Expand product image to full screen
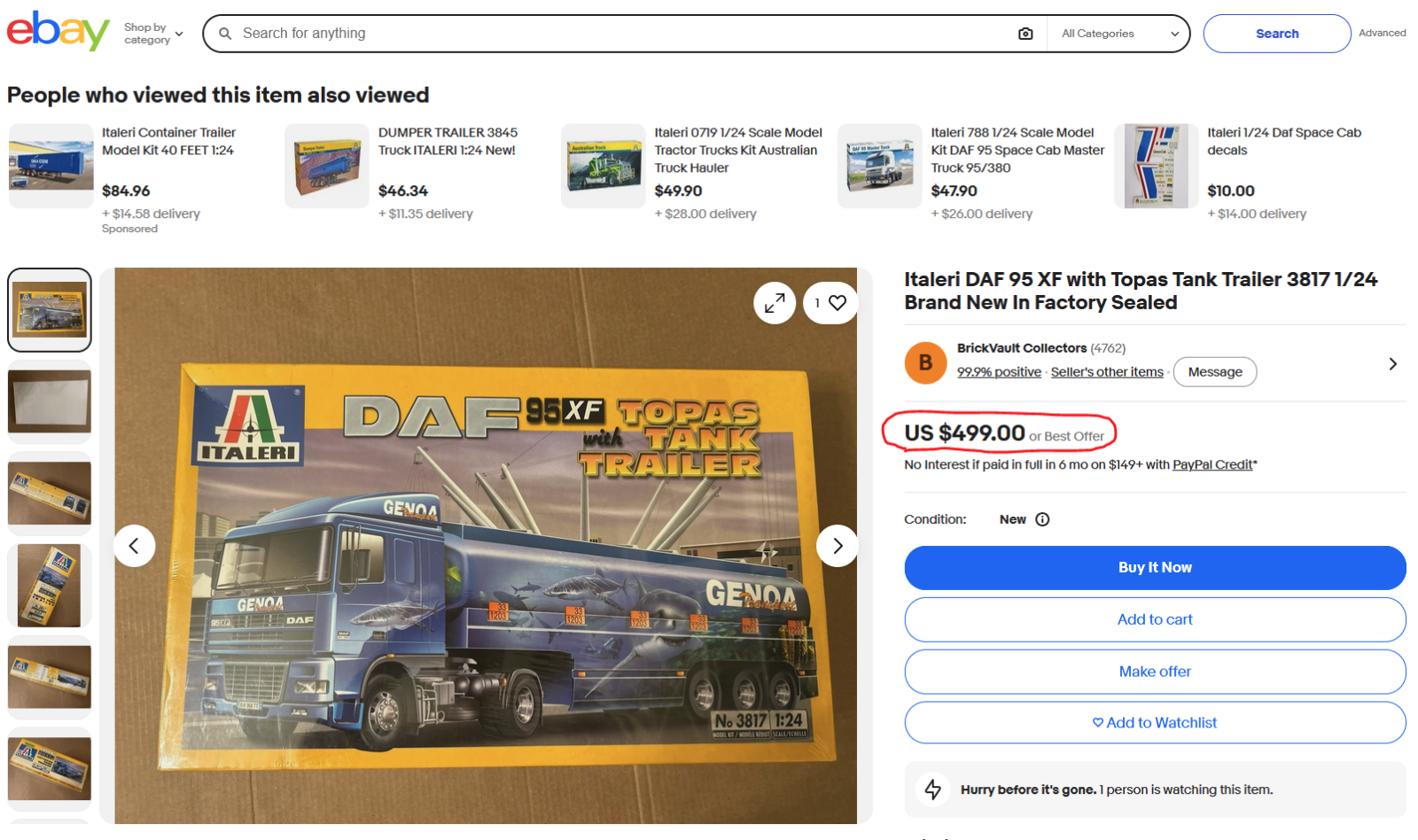Screen dimensions: 1418x840 pos(775,303)
